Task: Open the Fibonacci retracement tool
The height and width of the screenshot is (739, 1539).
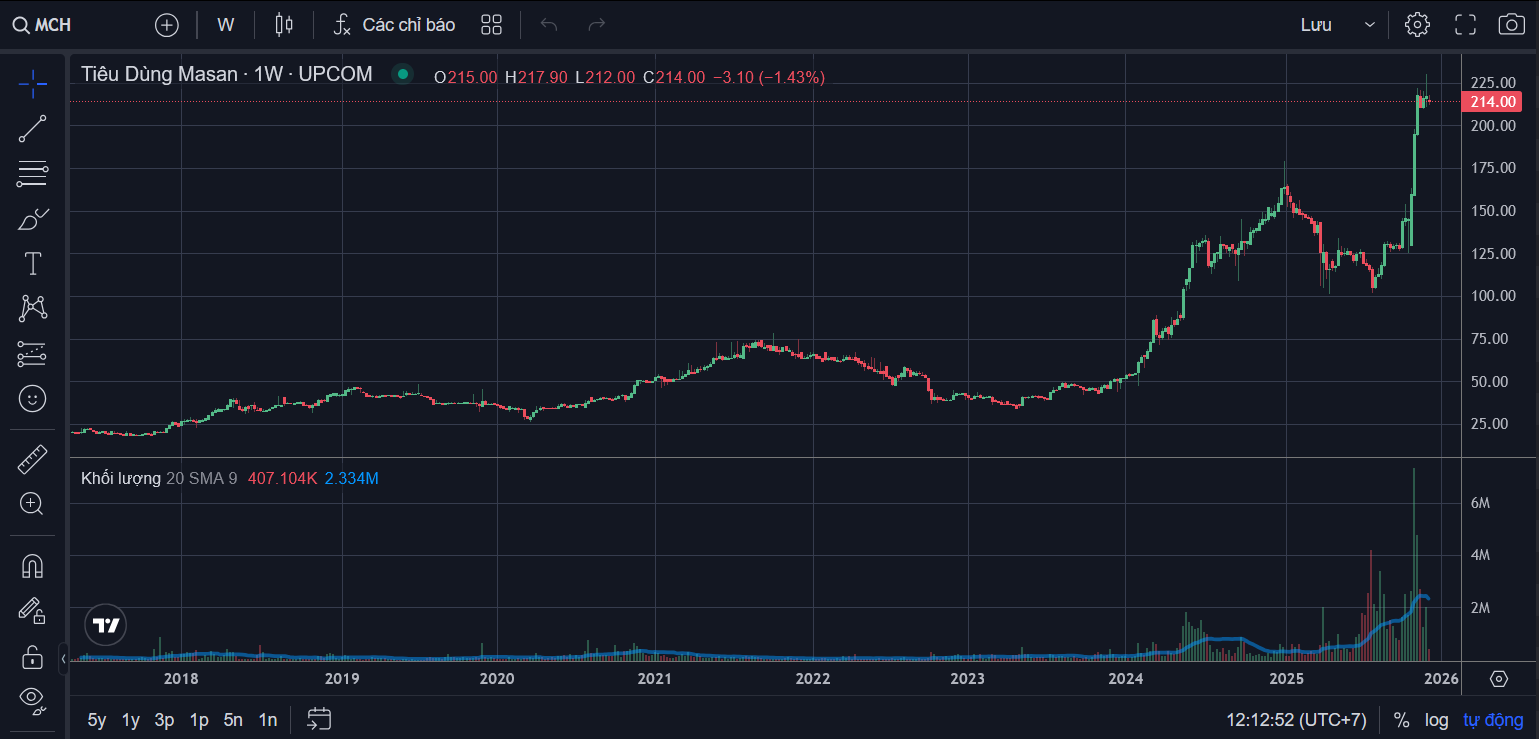Action: point(32,174)
